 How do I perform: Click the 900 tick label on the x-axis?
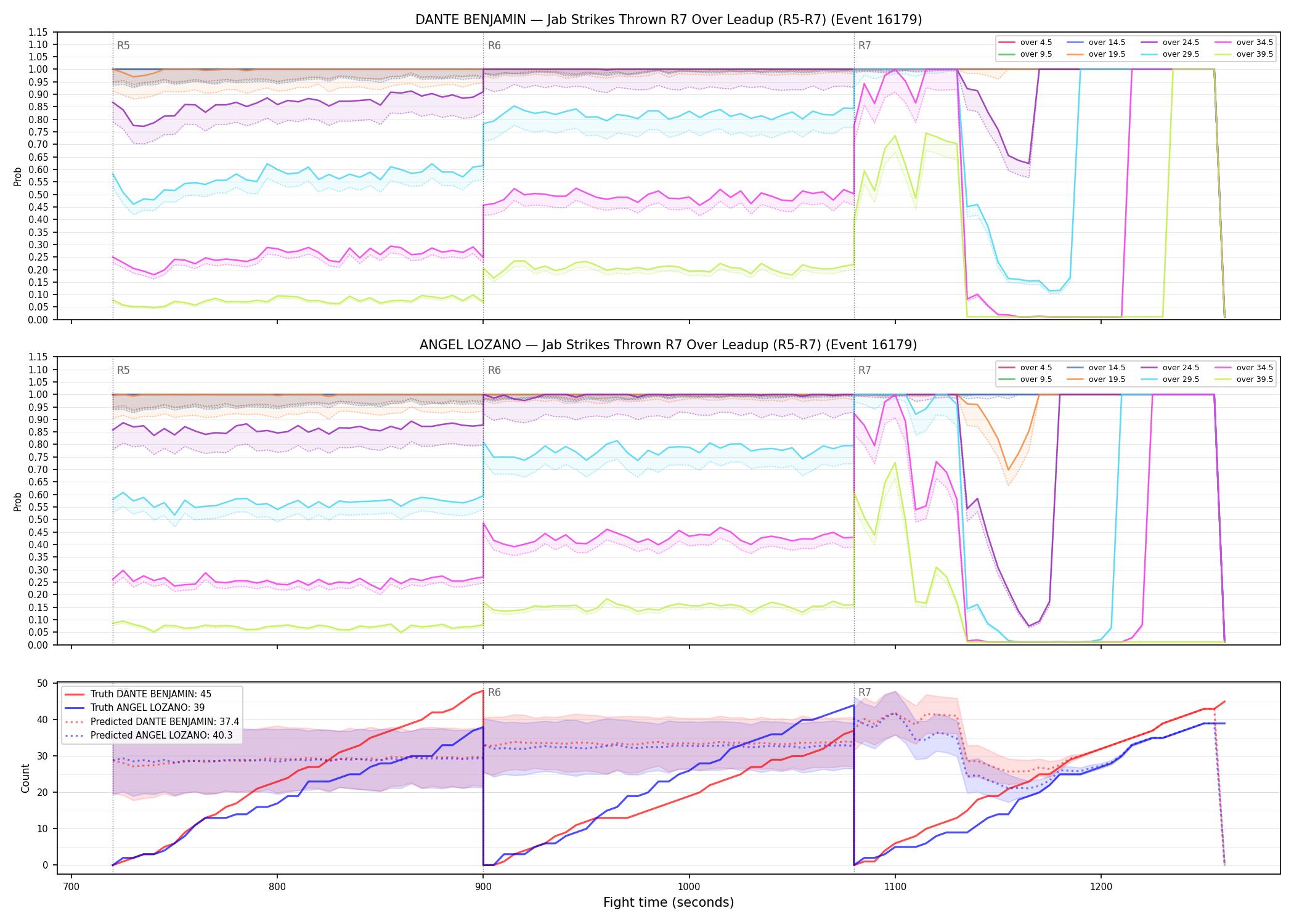point(483,886)
